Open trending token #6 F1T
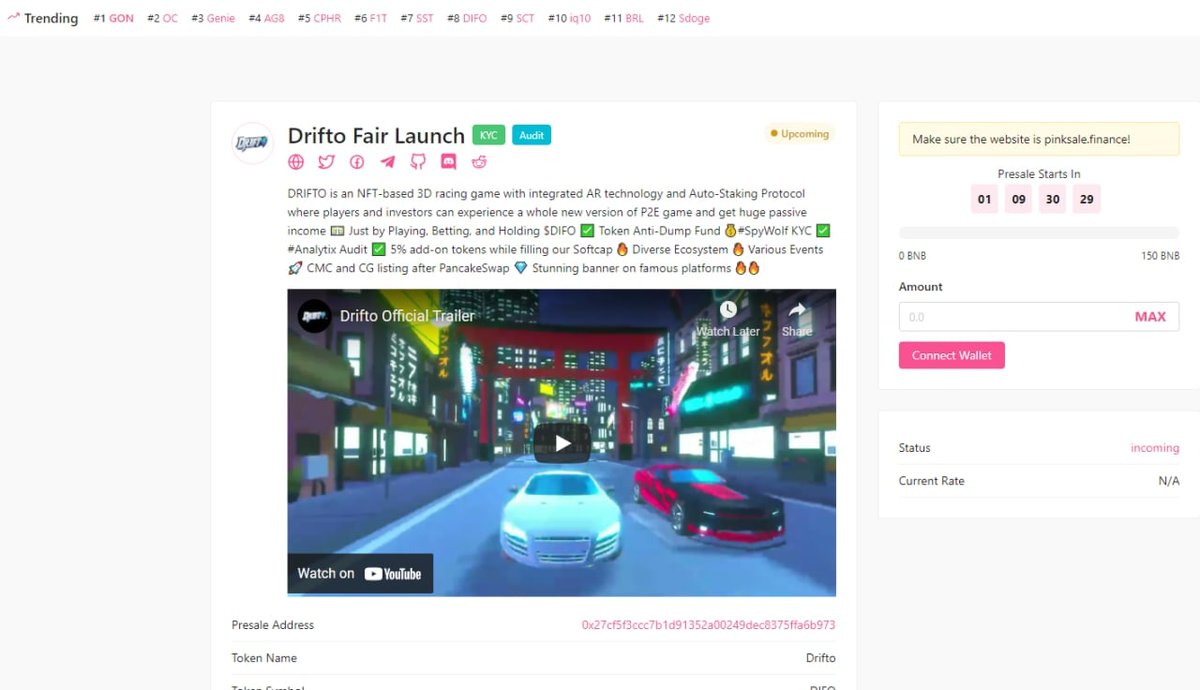 [371, 18]
